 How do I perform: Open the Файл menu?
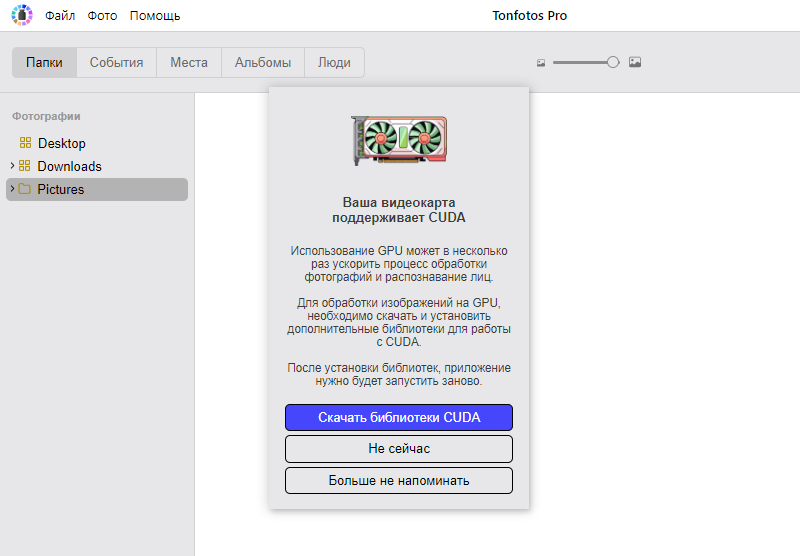(x=60, y=16)
